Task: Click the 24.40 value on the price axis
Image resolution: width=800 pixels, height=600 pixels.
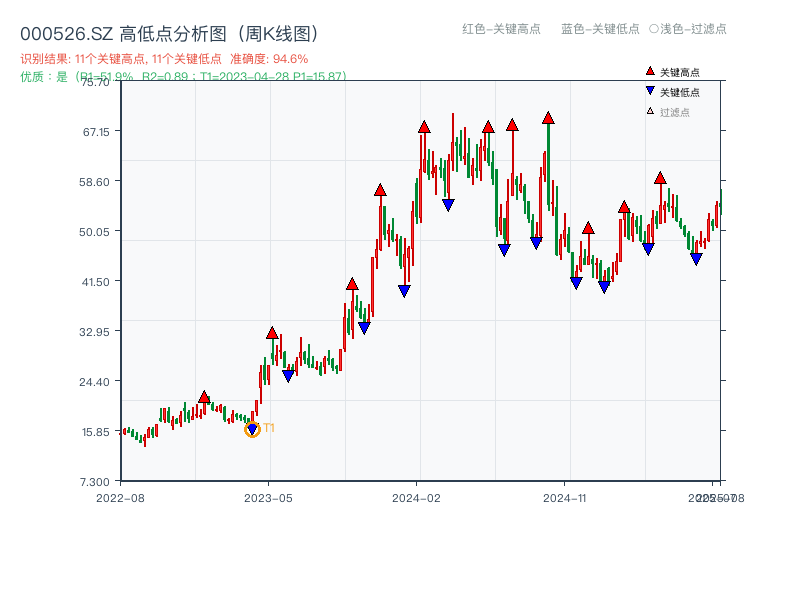Action: coord(94,382)
